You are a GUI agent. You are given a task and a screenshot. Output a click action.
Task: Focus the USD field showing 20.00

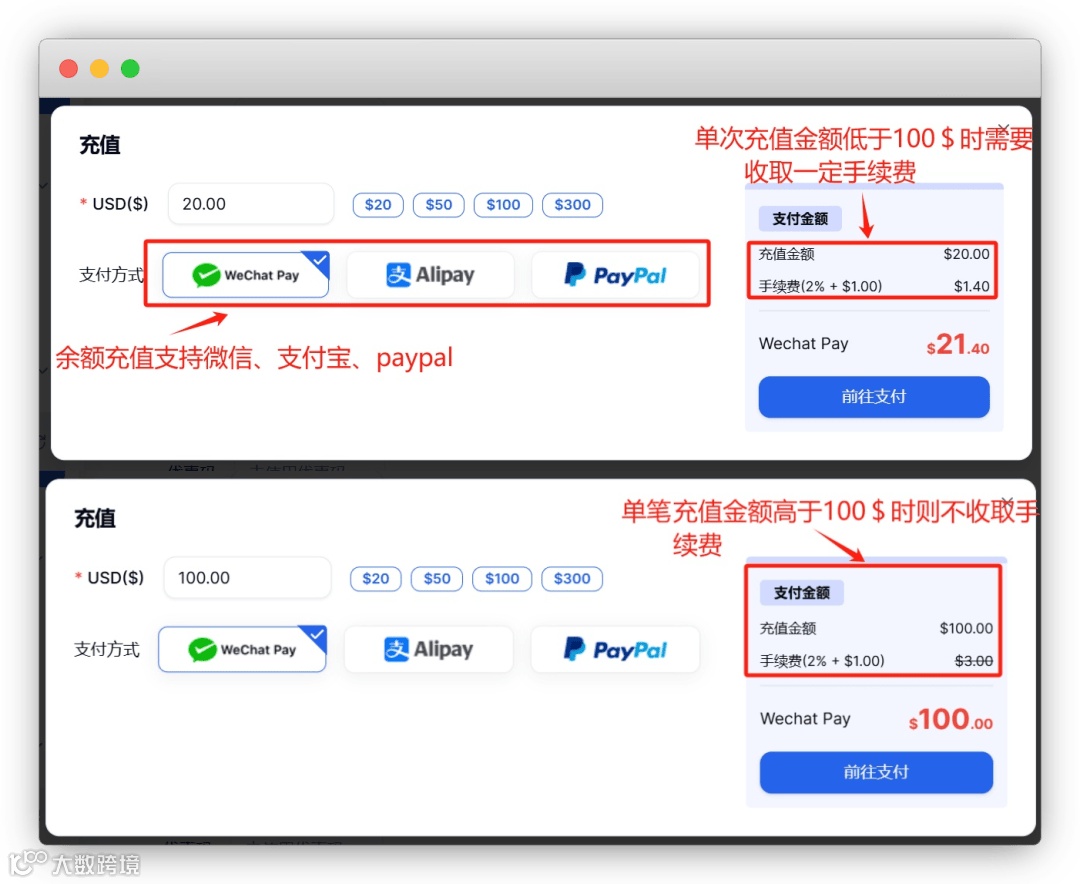251,204
